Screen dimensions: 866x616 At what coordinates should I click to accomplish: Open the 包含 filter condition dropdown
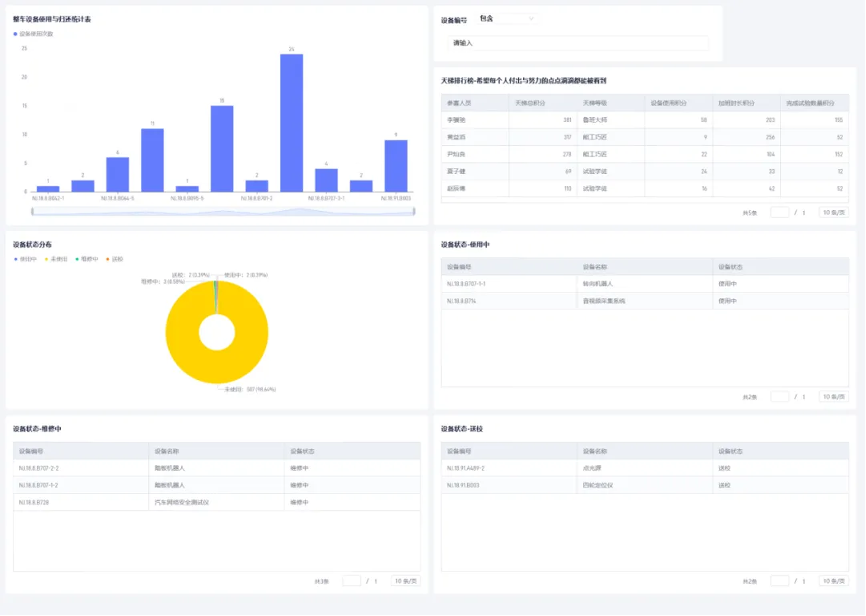coord(507,19)
